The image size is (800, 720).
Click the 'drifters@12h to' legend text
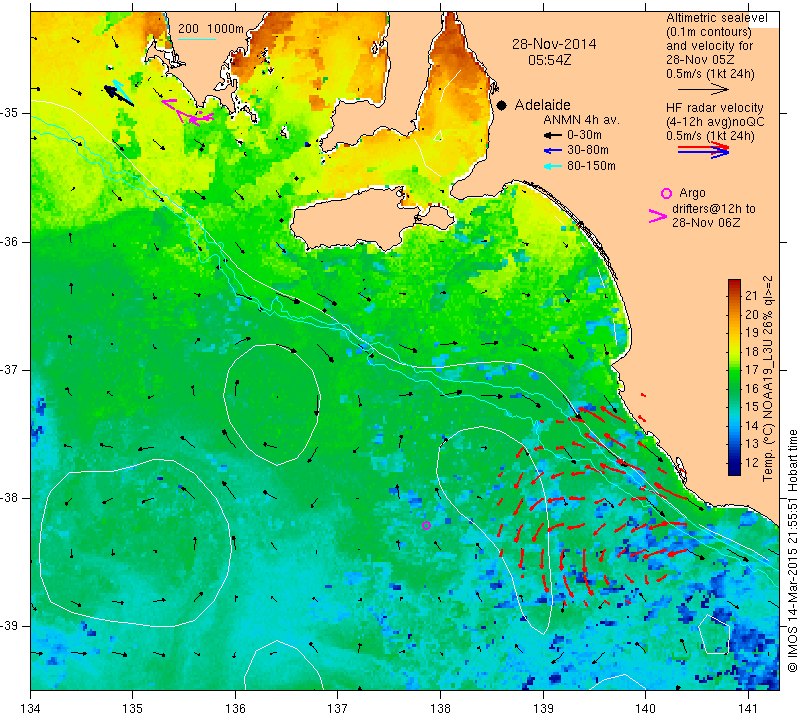[x=714, y=209]
